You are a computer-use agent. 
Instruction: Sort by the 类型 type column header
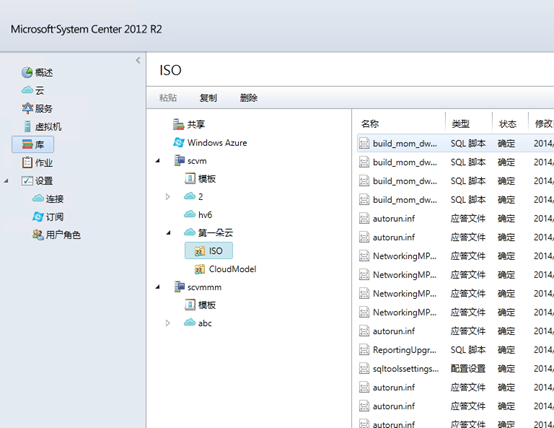pyautogui.click(x=461, y=124)
